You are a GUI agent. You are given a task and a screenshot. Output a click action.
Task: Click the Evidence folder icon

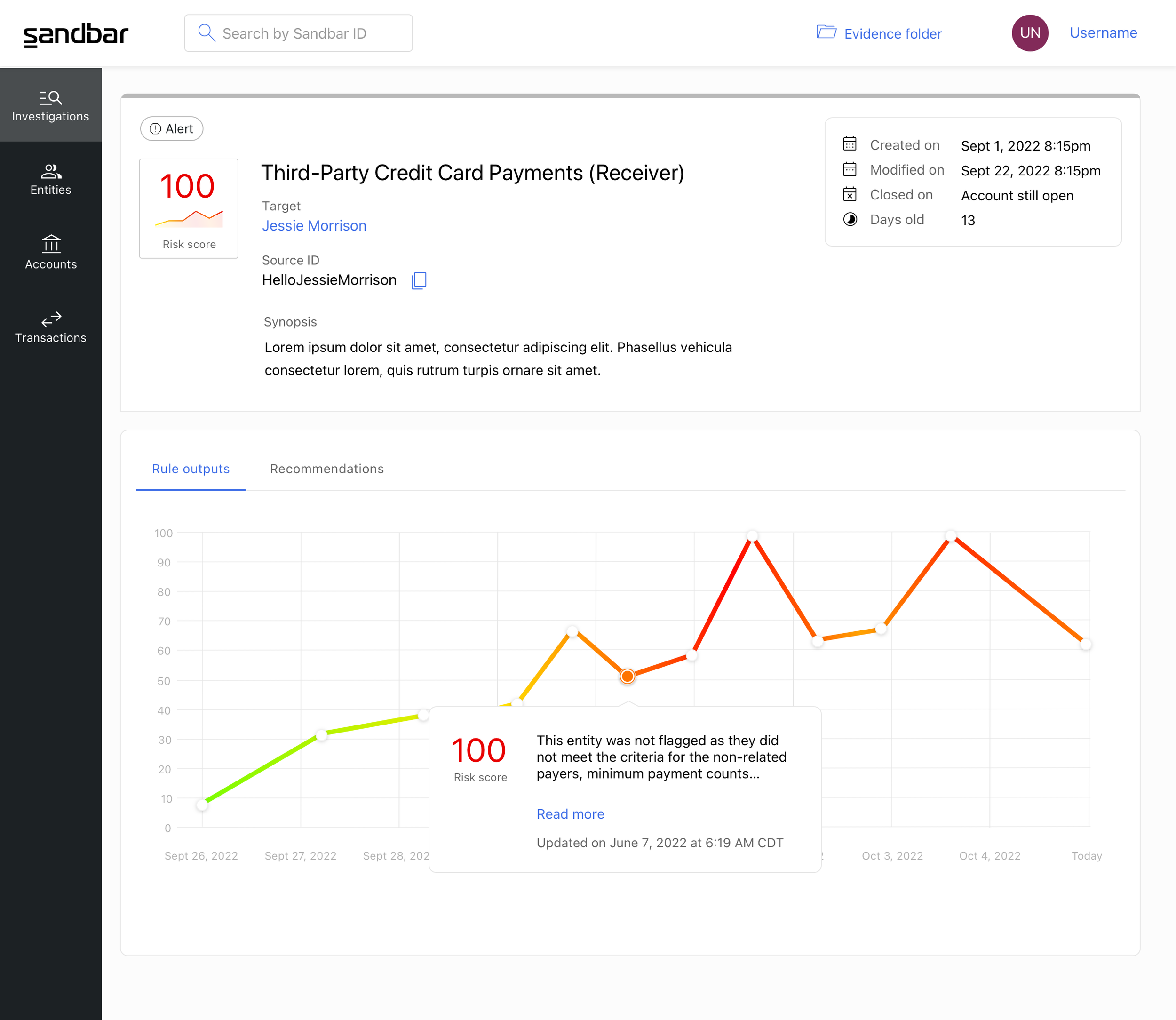pos(826,32)
